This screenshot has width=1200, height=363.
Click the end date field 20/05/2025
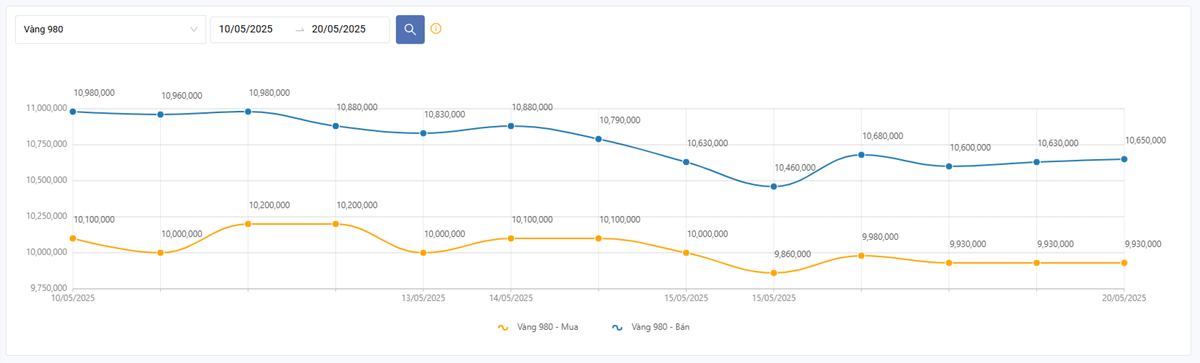pyautogui.click(x=339, y=29)
